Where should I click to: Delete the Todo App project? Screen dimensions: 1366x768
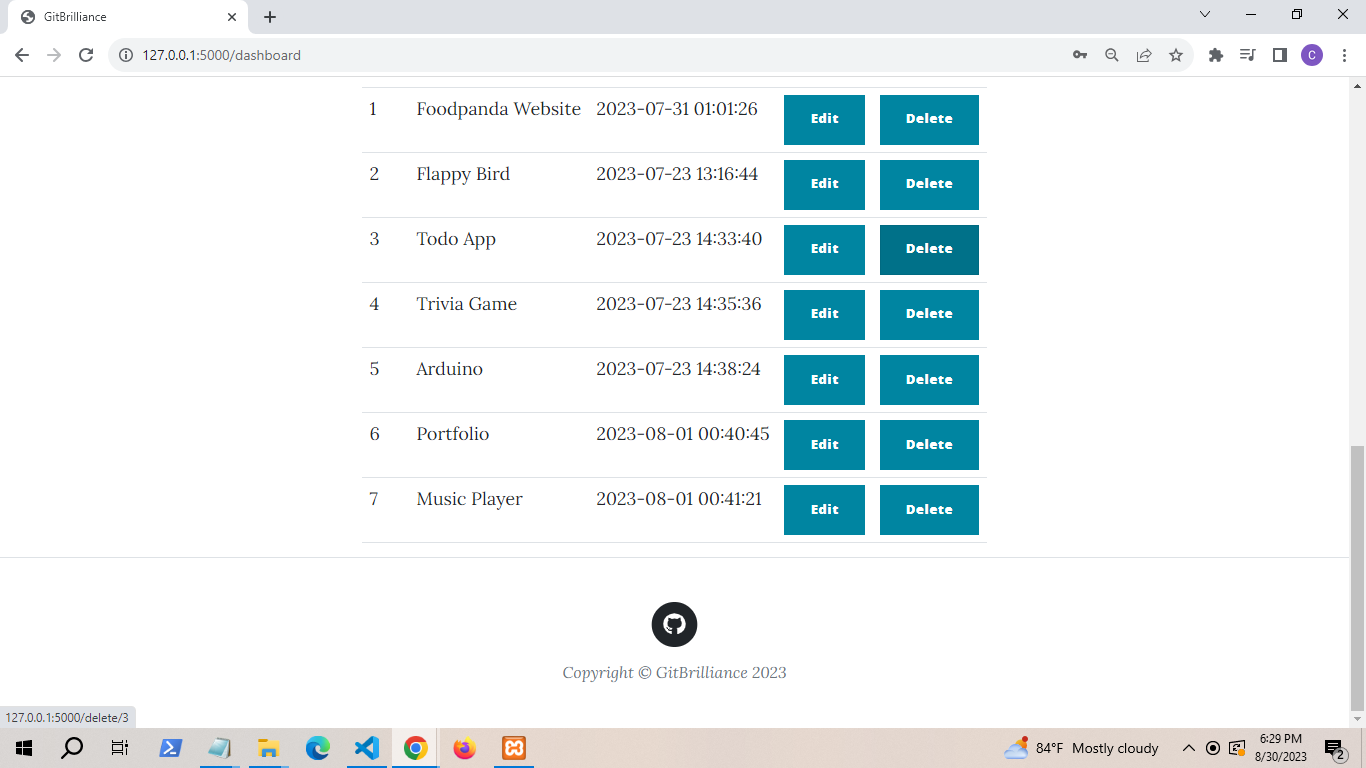pos(929,249)
